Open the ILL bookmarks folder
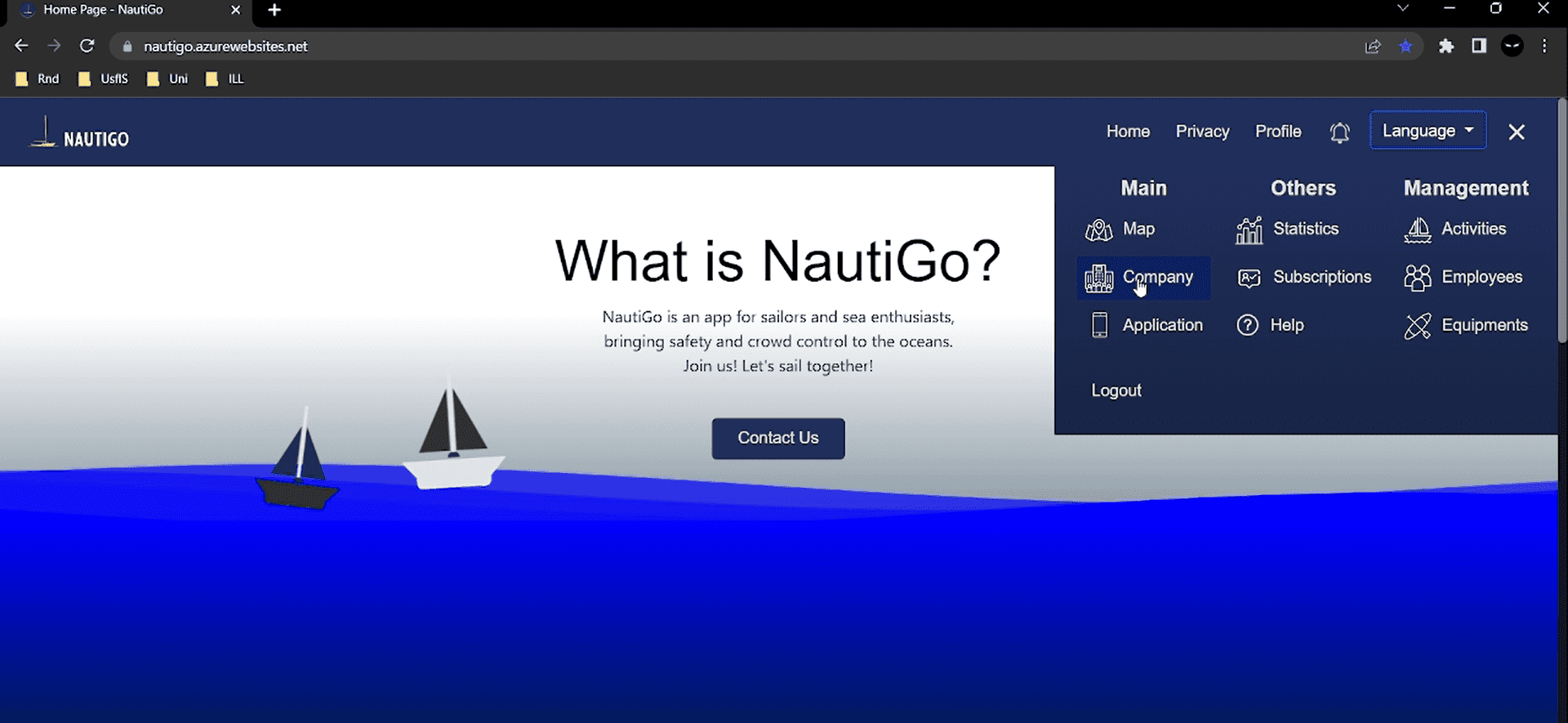This screenshot has width=1568, height=723. click(225, 78)
